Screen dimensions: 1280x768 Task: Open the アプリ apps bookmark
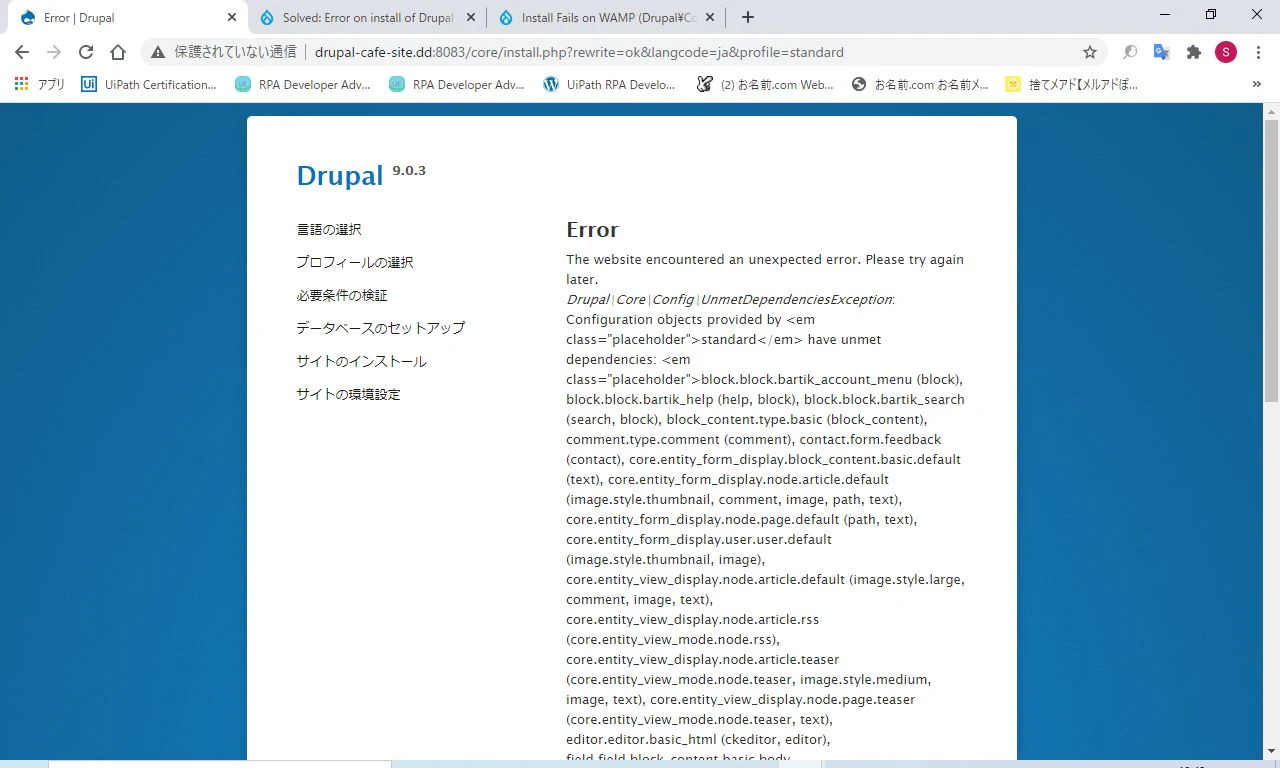pyautogui.click(x=40, y=85)
